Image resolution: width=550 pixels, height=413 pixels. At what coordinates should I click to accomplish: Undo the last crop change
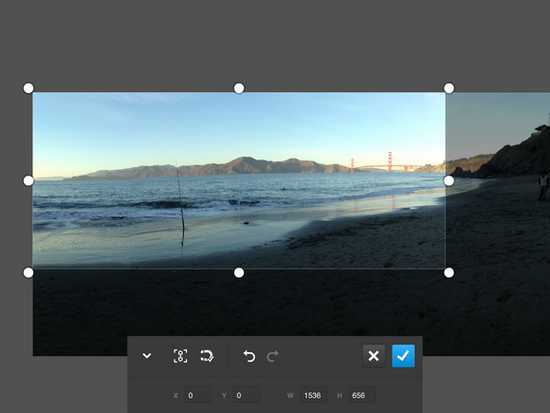tap(249, 356)
